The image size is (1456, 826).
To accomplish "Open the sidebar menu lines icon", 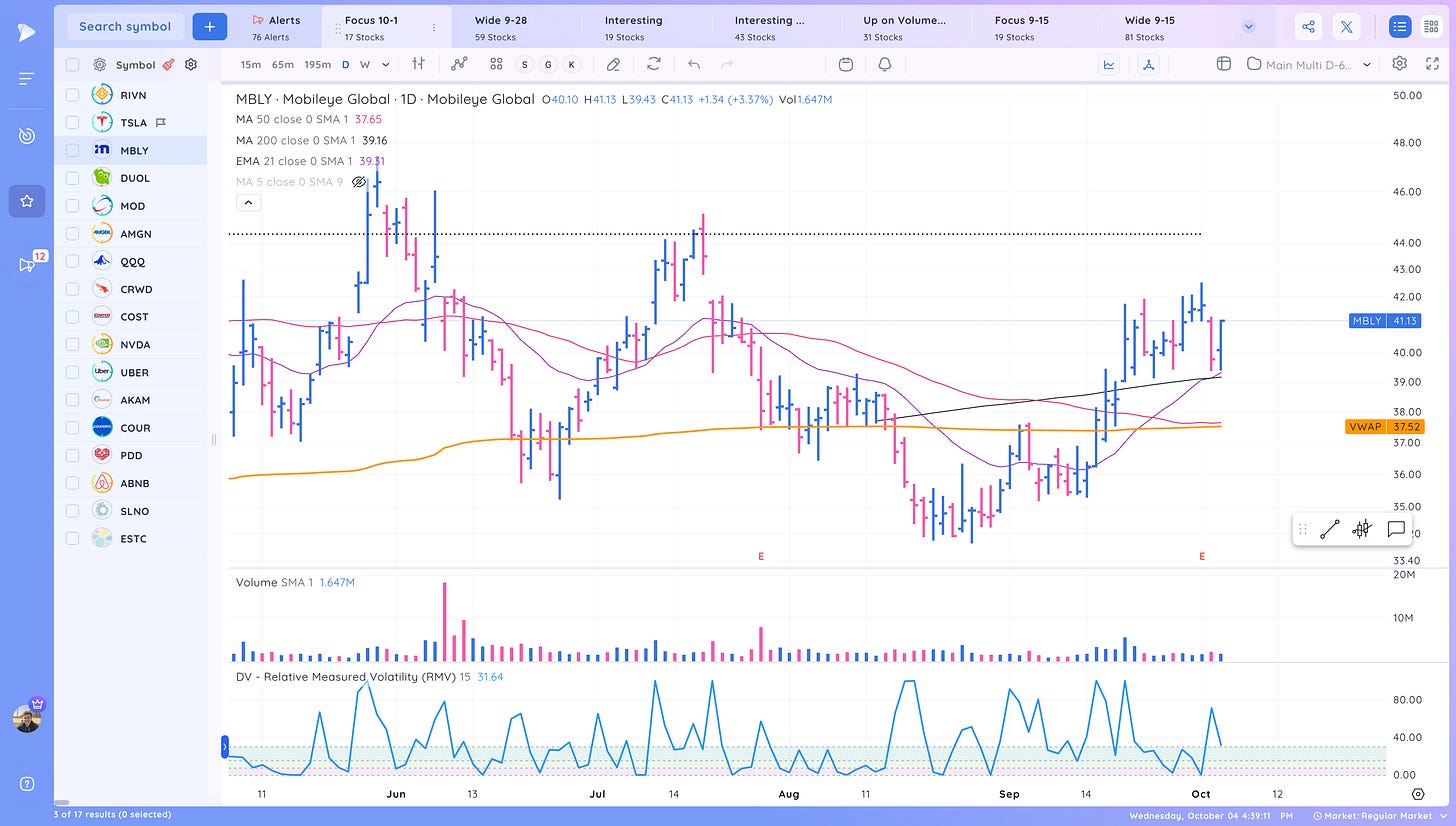I will [x=27, y=79].
